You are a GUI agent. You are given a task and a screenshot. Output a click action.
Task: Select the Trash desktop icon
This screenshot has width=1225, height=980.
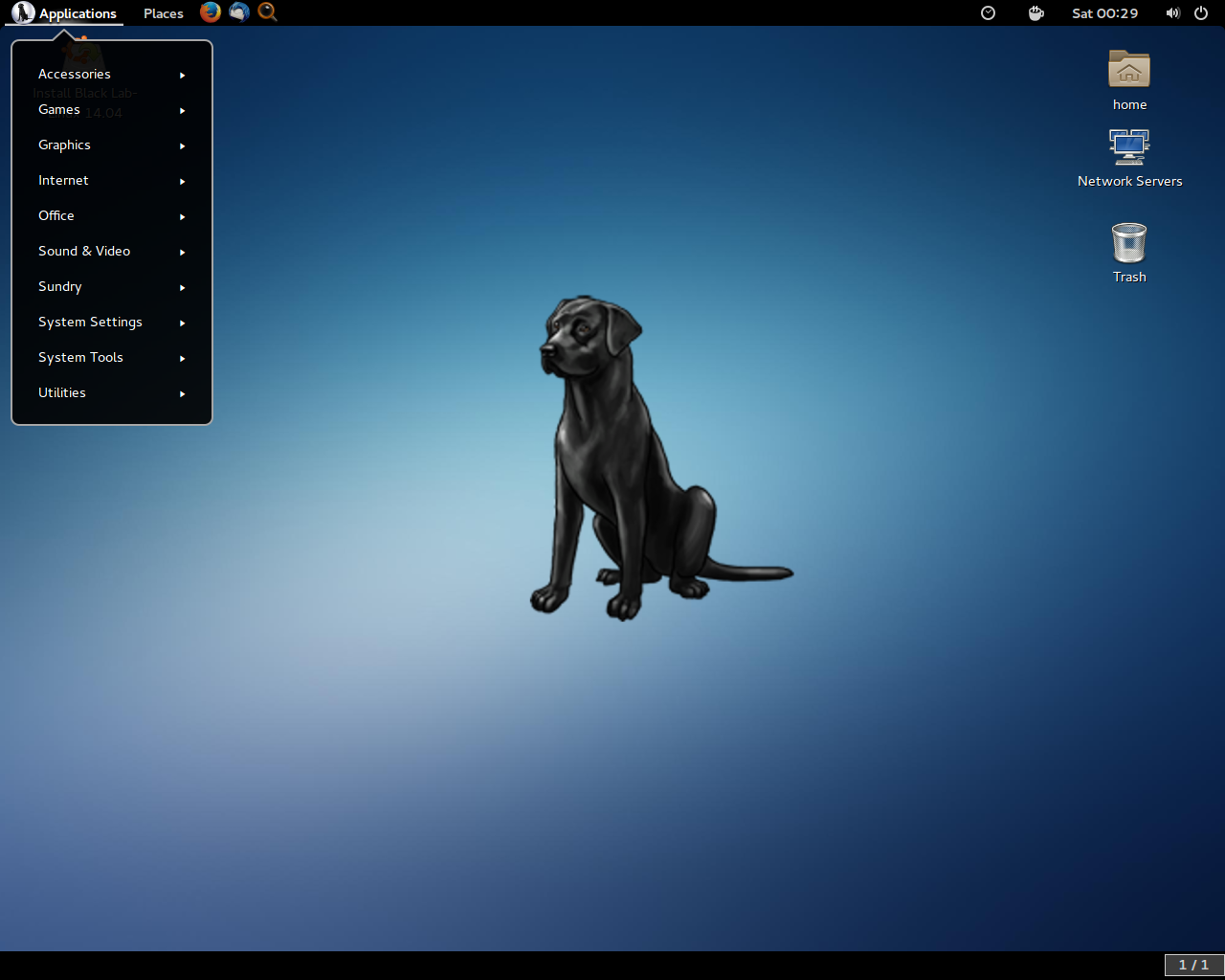click(x=1129, y=242)
